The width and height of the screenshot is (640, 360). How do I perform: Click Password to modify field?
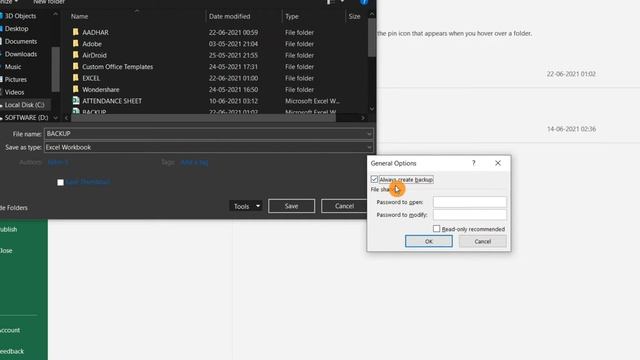click(x=469, y=215)
